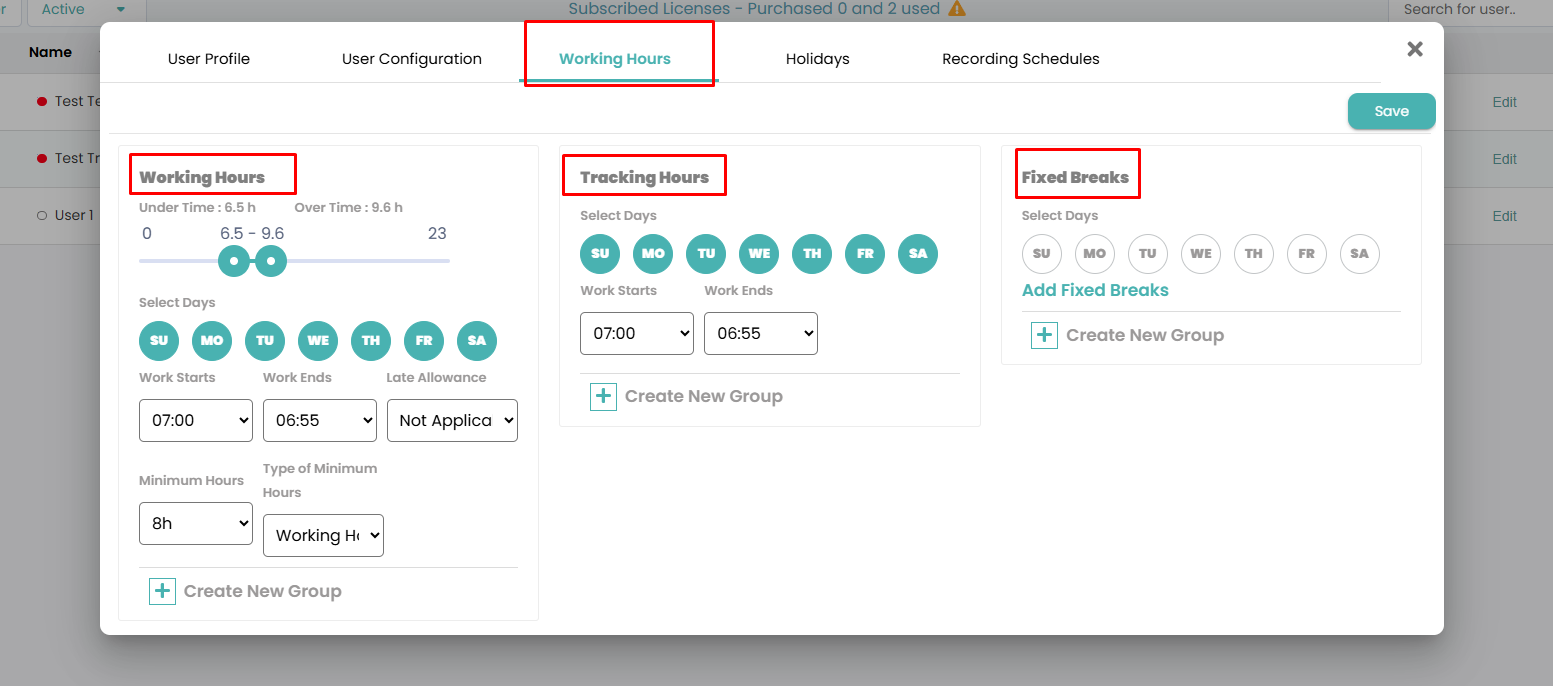Click the Save button

pyautogui.click(x=1392, y=111)
